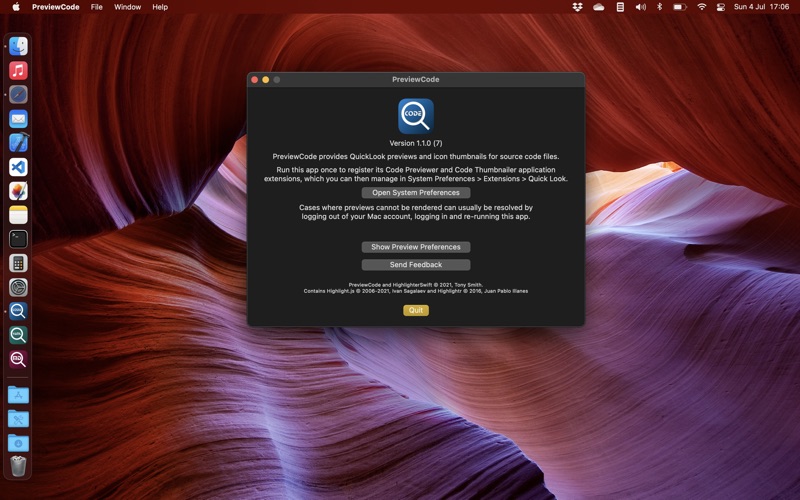
Task: Minimize the PreviewCode window
Action: pos(265,80)
